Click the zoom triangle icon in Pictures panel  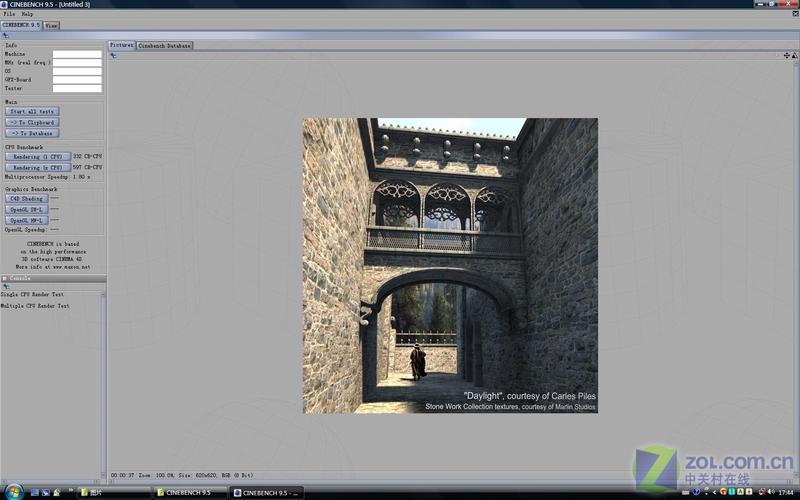pos(795,55)
